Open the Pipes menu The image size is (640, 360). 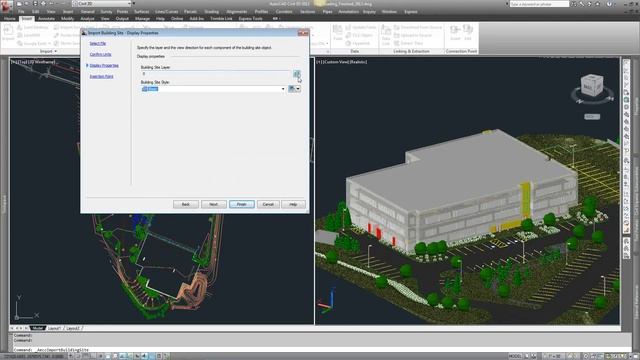pos(327,12)
